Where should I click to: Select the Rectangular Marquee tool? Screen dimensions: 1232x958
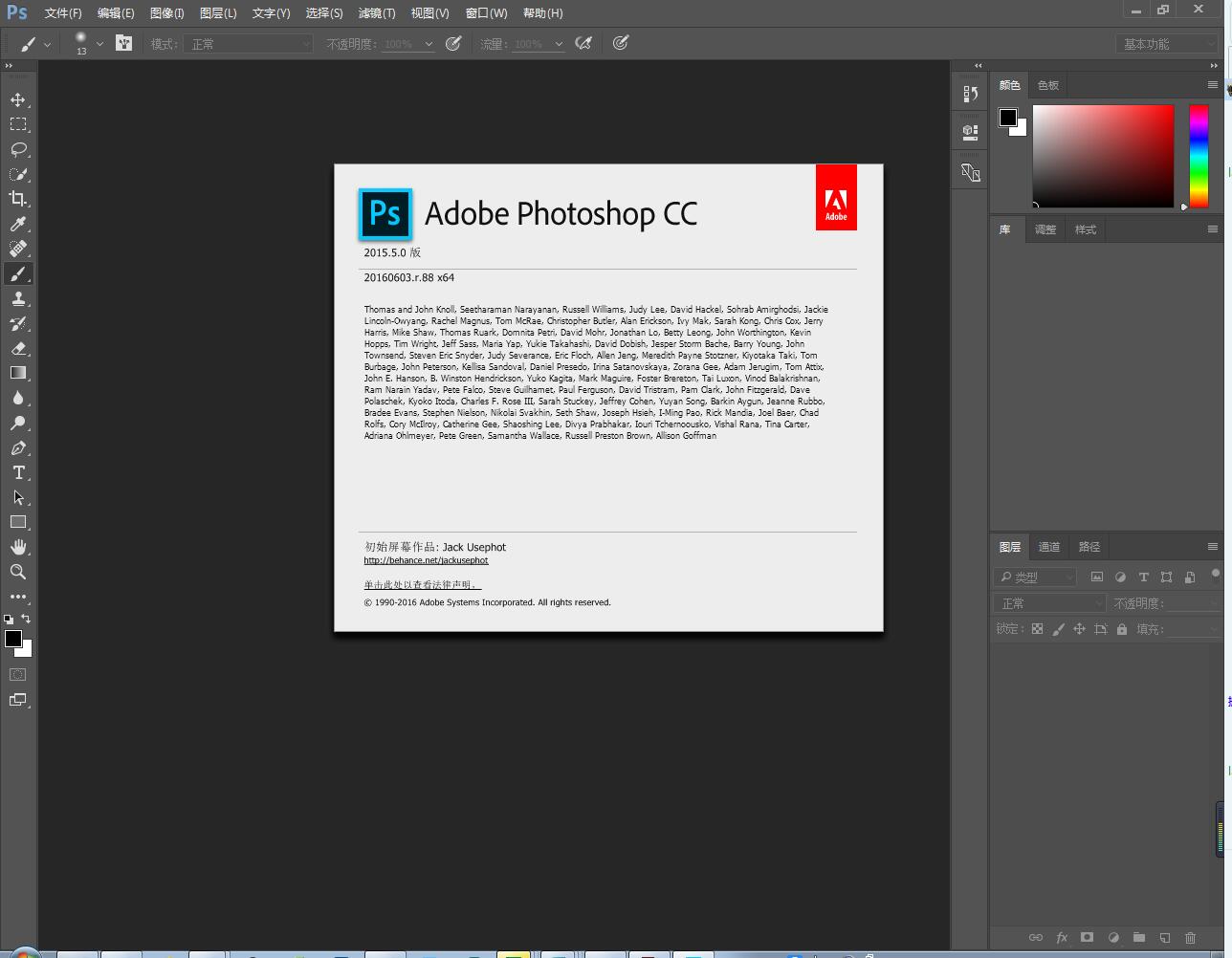18,124
